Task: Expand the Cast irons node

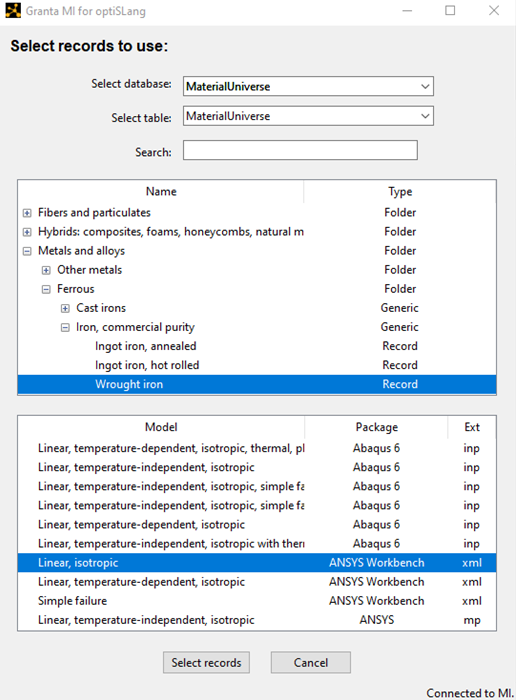Action: [65, 308]
